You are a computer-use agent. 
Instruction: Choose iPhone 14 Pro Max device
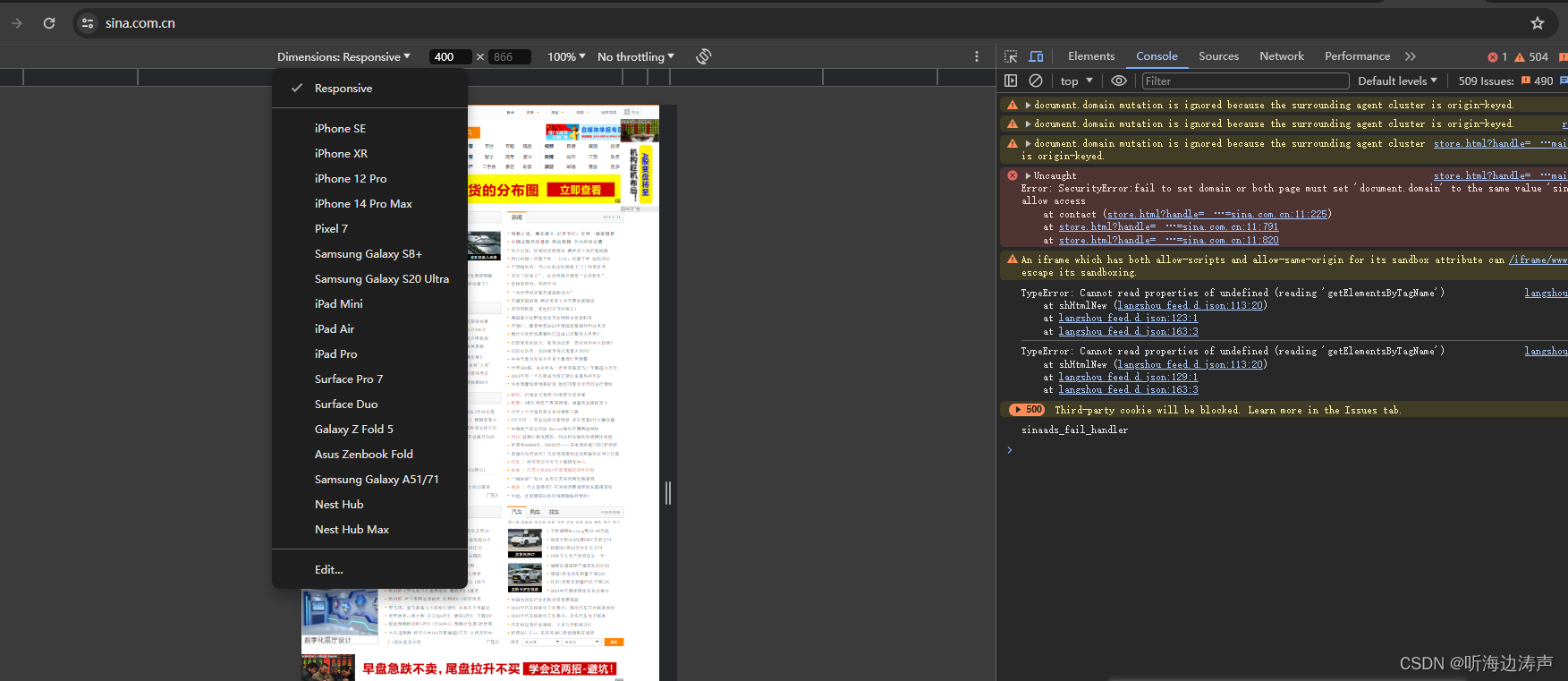(x=369, y=204)
